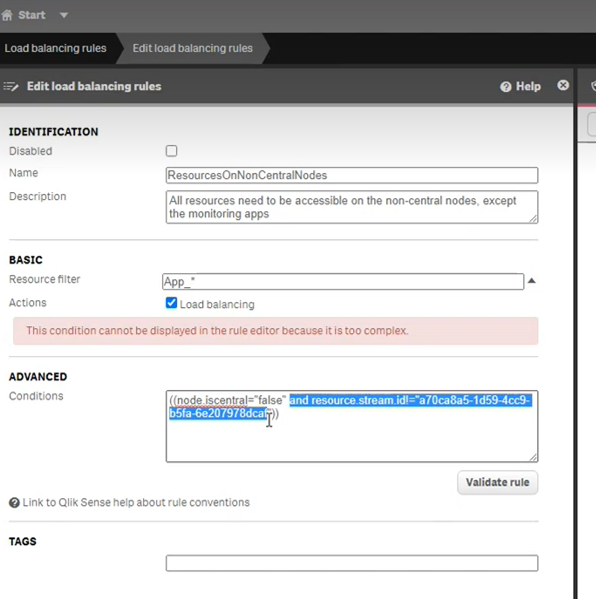The height and width of the screenshot is (599, 596).
Task: Click the BASIC section heading
Action: 26,260
